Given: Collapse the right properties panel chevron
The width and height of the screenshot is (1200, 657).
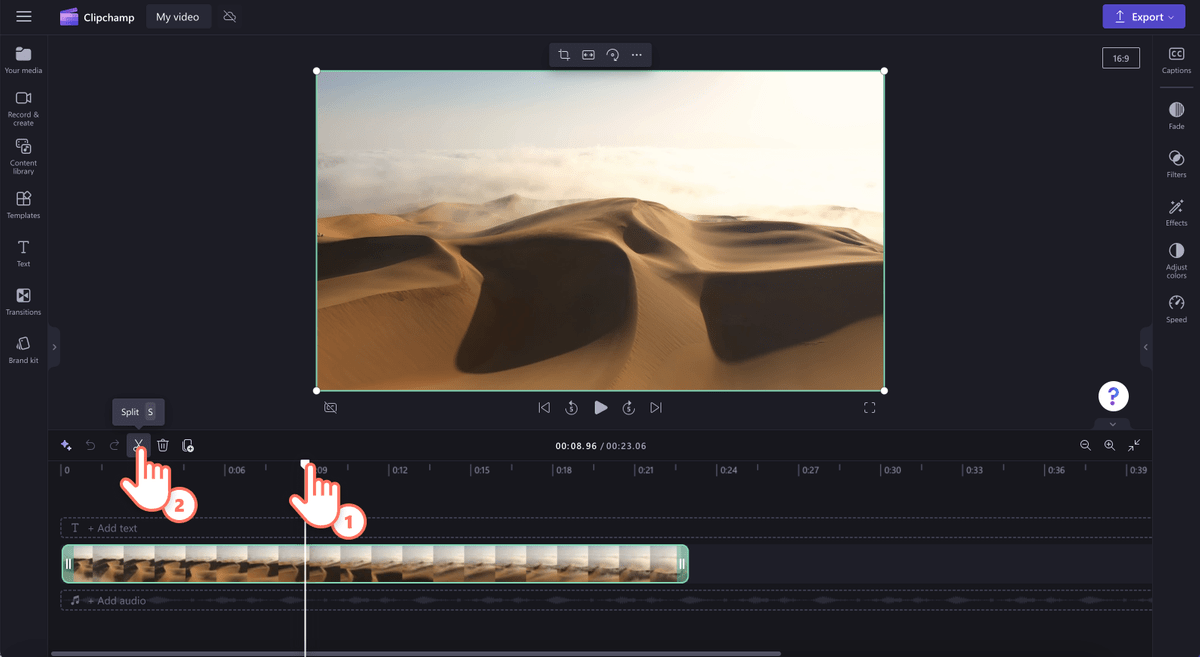Looking at the screenshot, I should (x=1146, y=347).
